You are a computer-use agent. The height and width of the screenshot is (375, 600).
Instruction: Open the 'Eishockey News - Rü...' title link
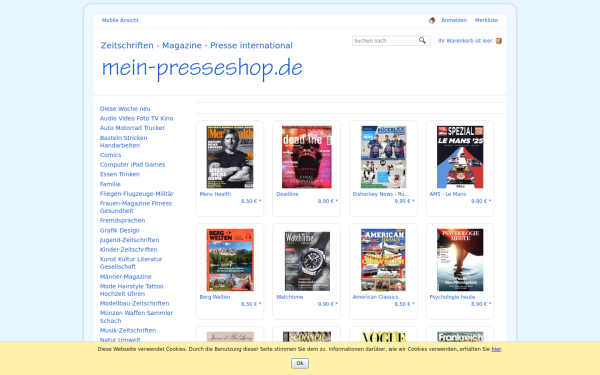pyautogui.click(x=381, y=194)
